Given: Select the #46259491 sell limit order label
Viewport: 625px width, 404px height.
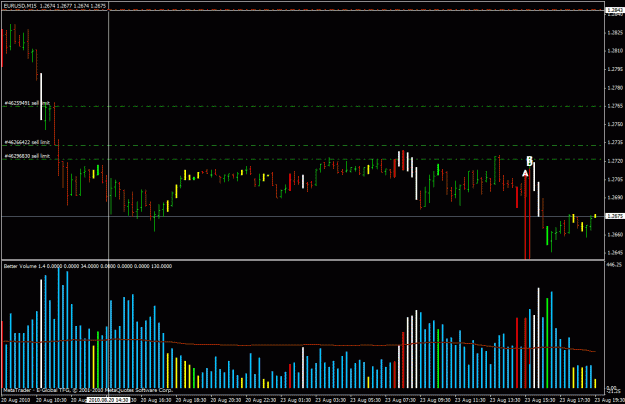Looking at the screenshot, I should coord(27,103).
